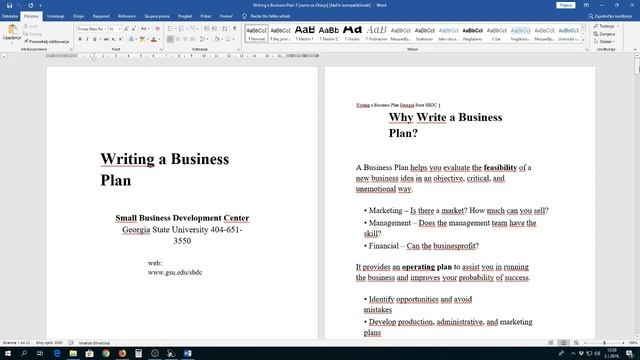Viewport: 640px width, 360px height.
Task: Open the Odabir (Select) dropdown
Action: pos(604,42)
